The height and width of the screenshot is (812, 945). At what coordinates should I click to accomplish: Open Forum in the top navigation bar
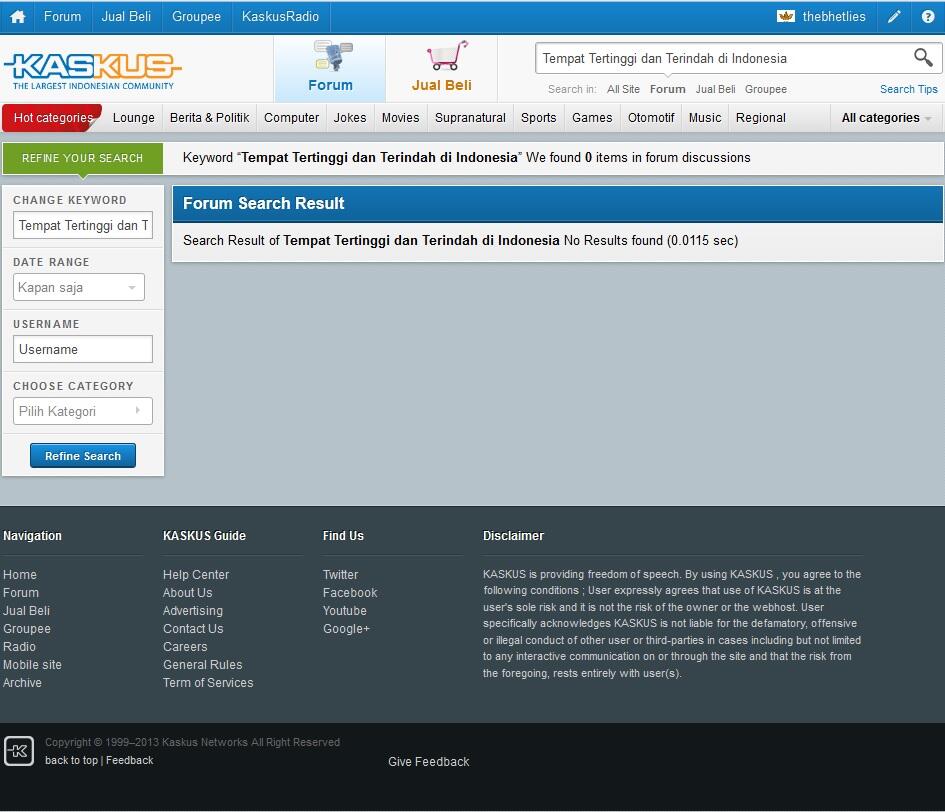[x=62, y=16]
